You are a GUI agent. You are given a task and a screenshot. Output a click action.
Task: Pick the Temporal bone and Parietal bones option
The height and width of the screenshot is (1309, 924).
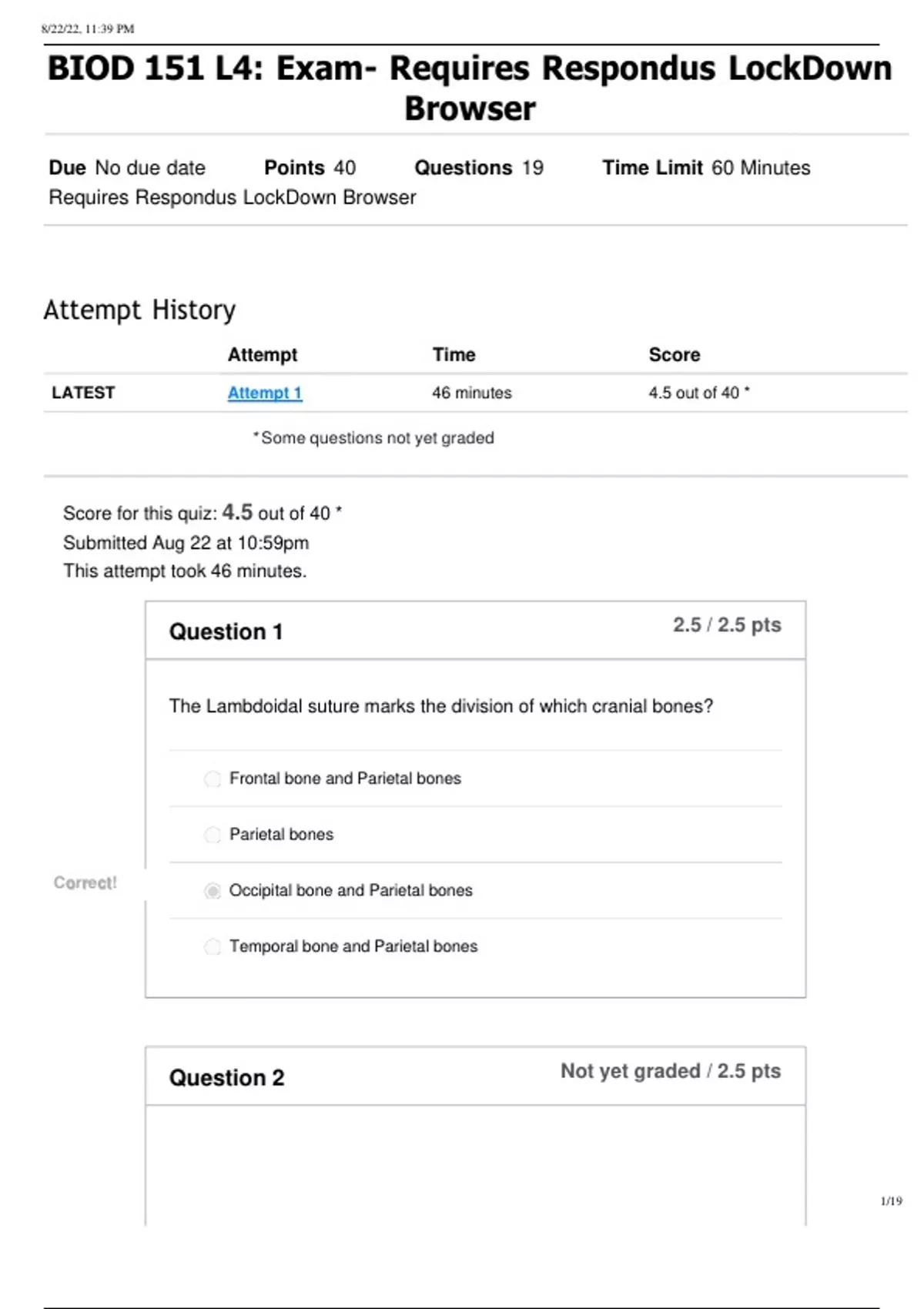point(213,946)
